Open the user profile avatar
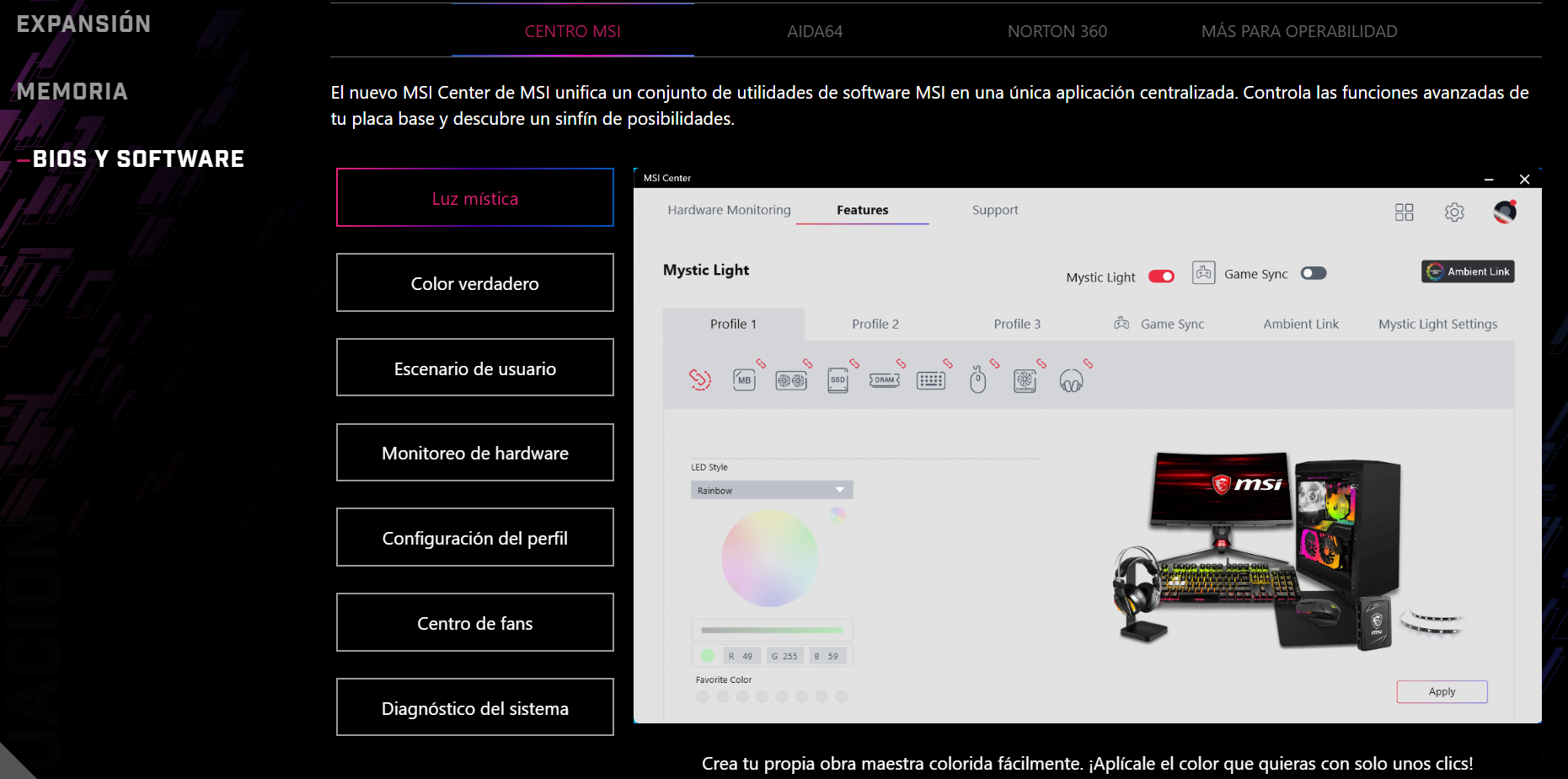The image size is (1568, 779). coord(1505,212)
